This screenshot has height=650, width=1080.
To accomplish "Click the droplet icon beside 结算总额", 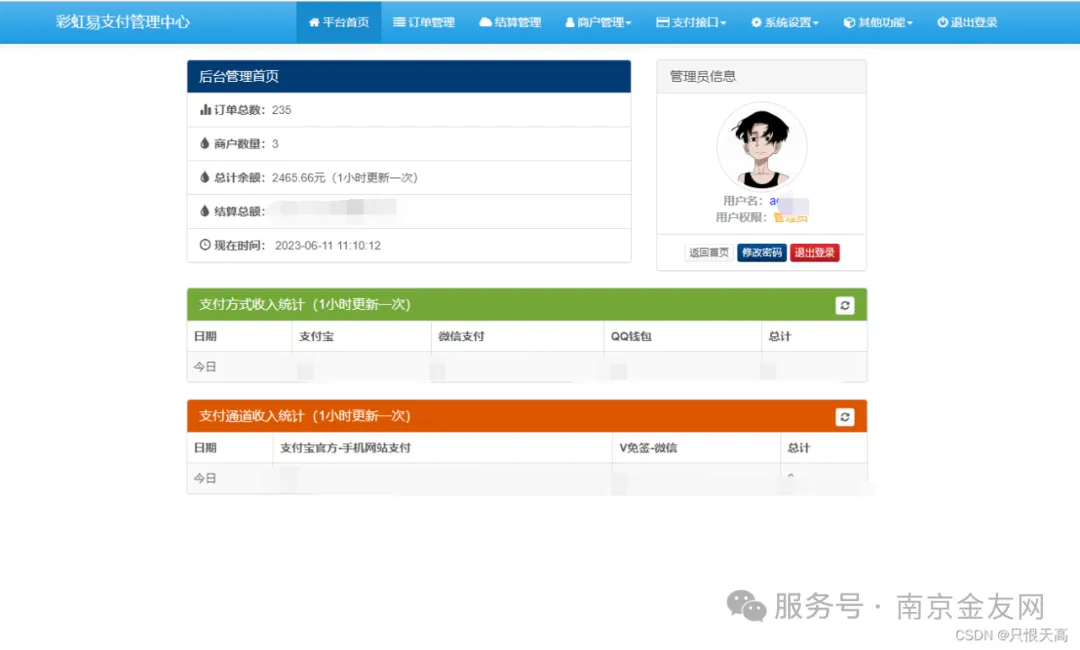I will (205, 211).
